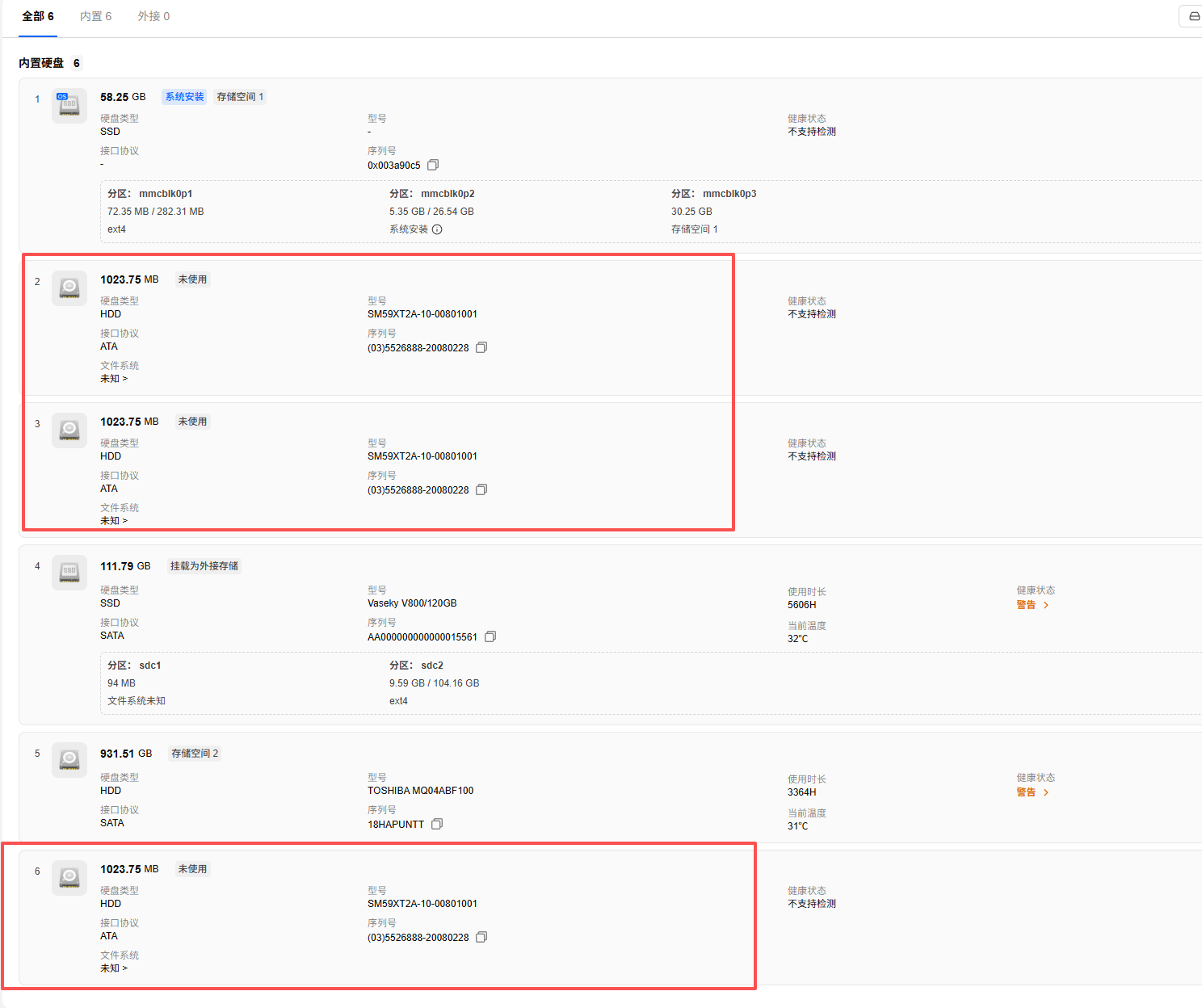The width and height of the screenshot is (1202, 1008).
Task: Copy the serial number of disk 2
Action: [x=481, y=347]
